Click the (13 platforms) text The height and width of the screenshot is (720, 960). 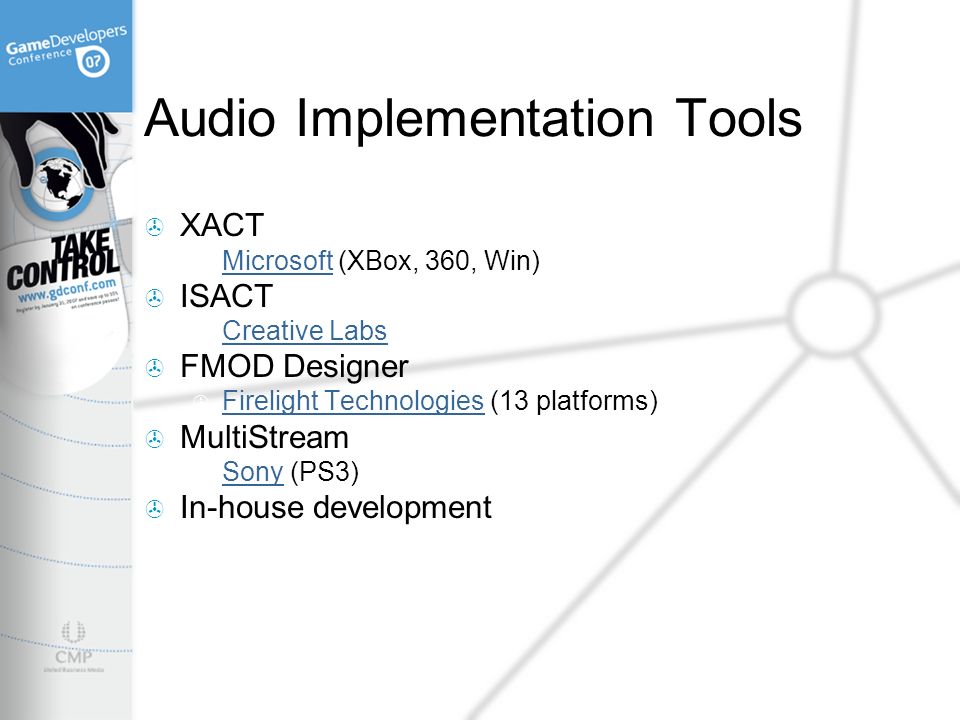pos(574,401)
